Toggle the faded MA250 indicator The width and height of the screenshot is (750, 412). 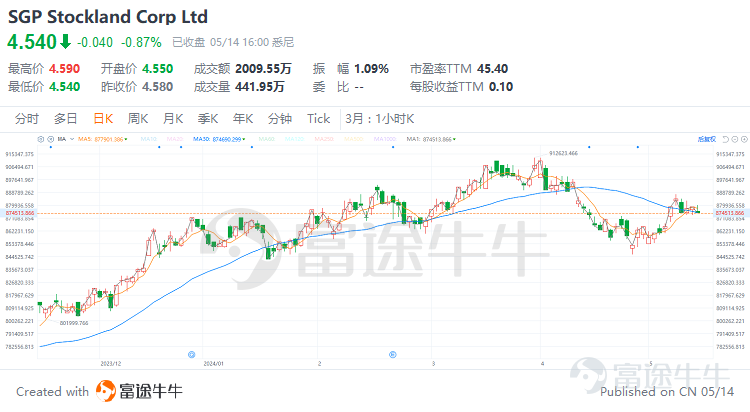[324, 139]
